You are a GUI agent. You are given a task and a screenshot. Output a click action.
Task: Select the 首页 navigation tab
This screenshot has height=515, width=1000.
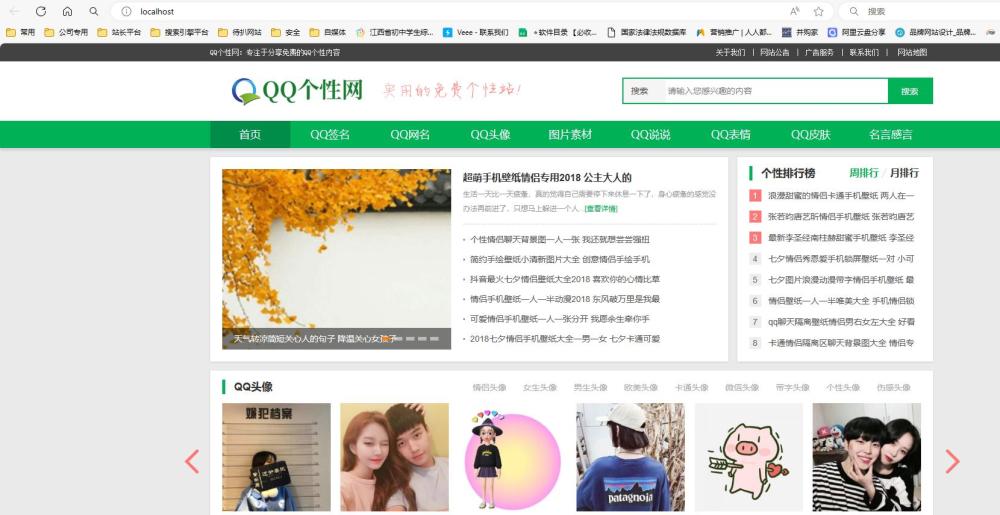[x=250, y=134]
